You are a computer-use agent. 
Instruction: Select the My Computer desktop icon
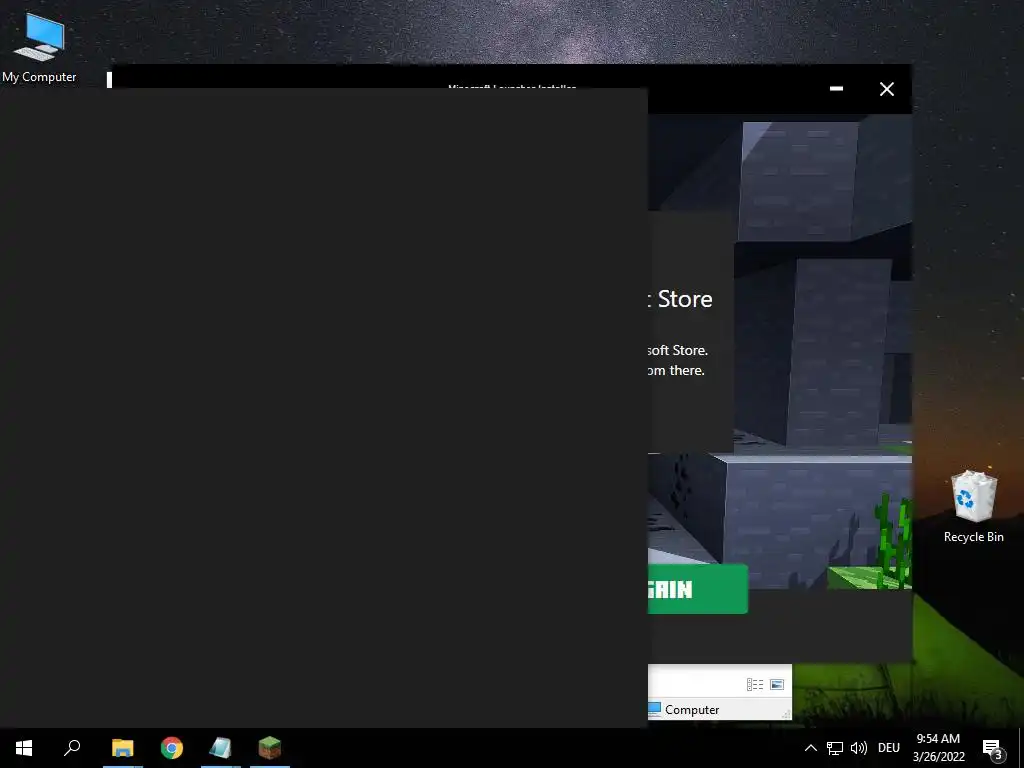click(39, 48)
